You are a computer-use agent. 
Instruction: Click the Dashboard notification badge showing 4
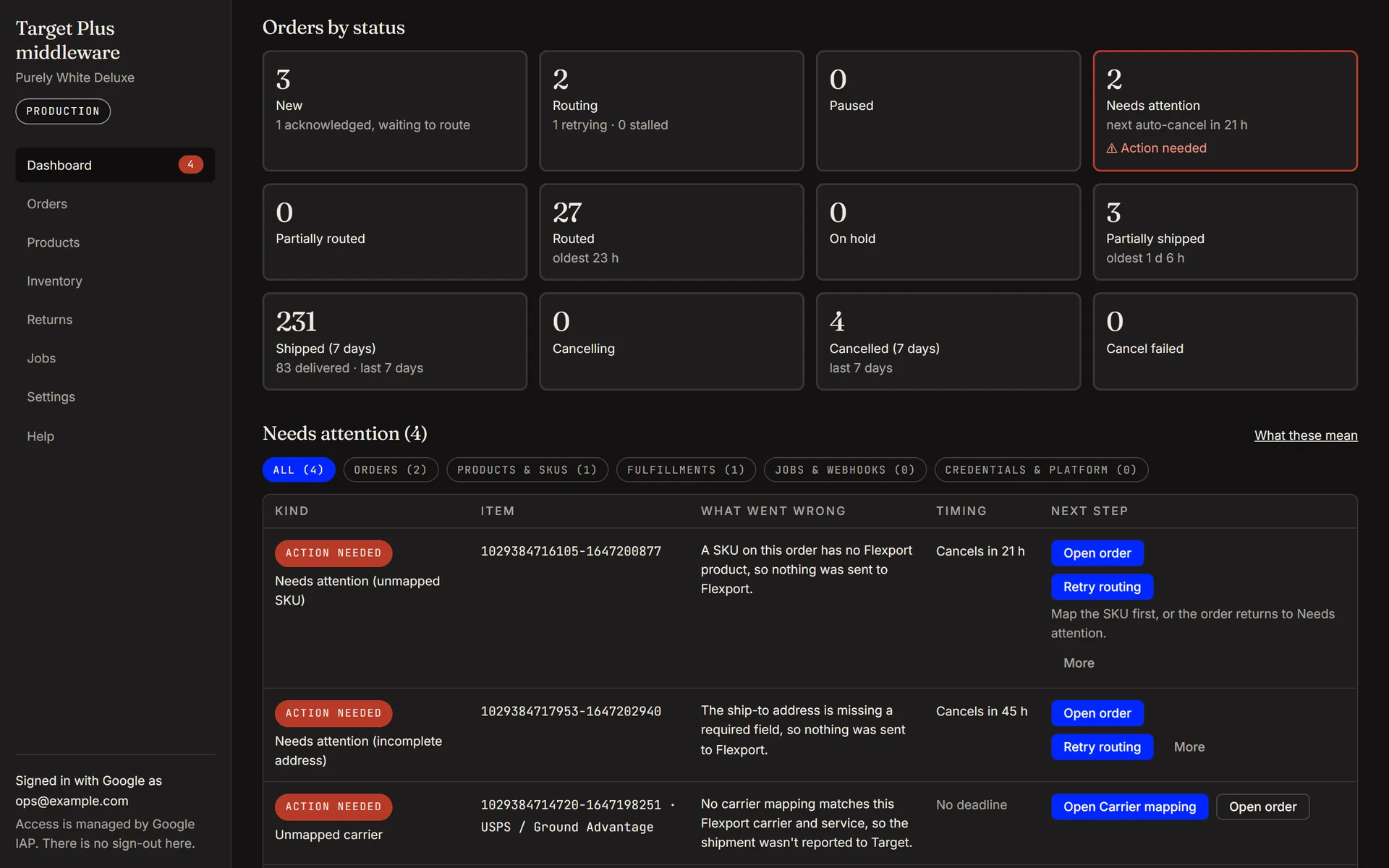[190, 165]
